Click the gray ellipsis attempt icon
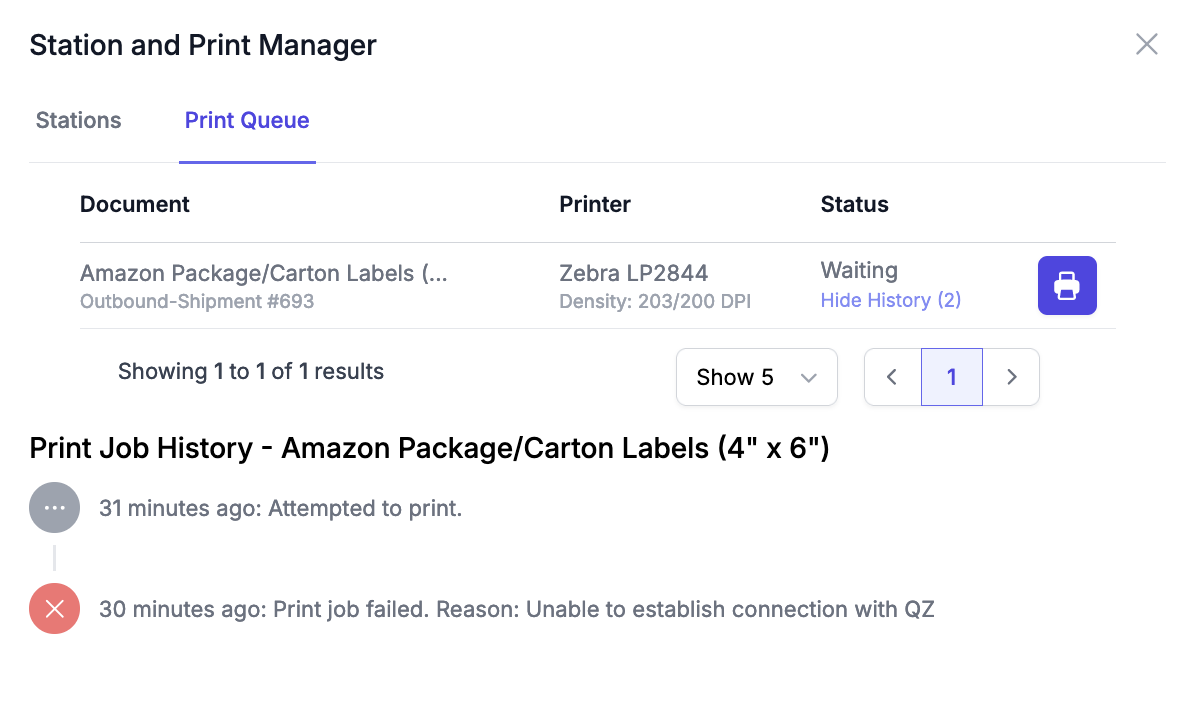Viewport: 1202px width, 710px height. click(x=55, y=508)
